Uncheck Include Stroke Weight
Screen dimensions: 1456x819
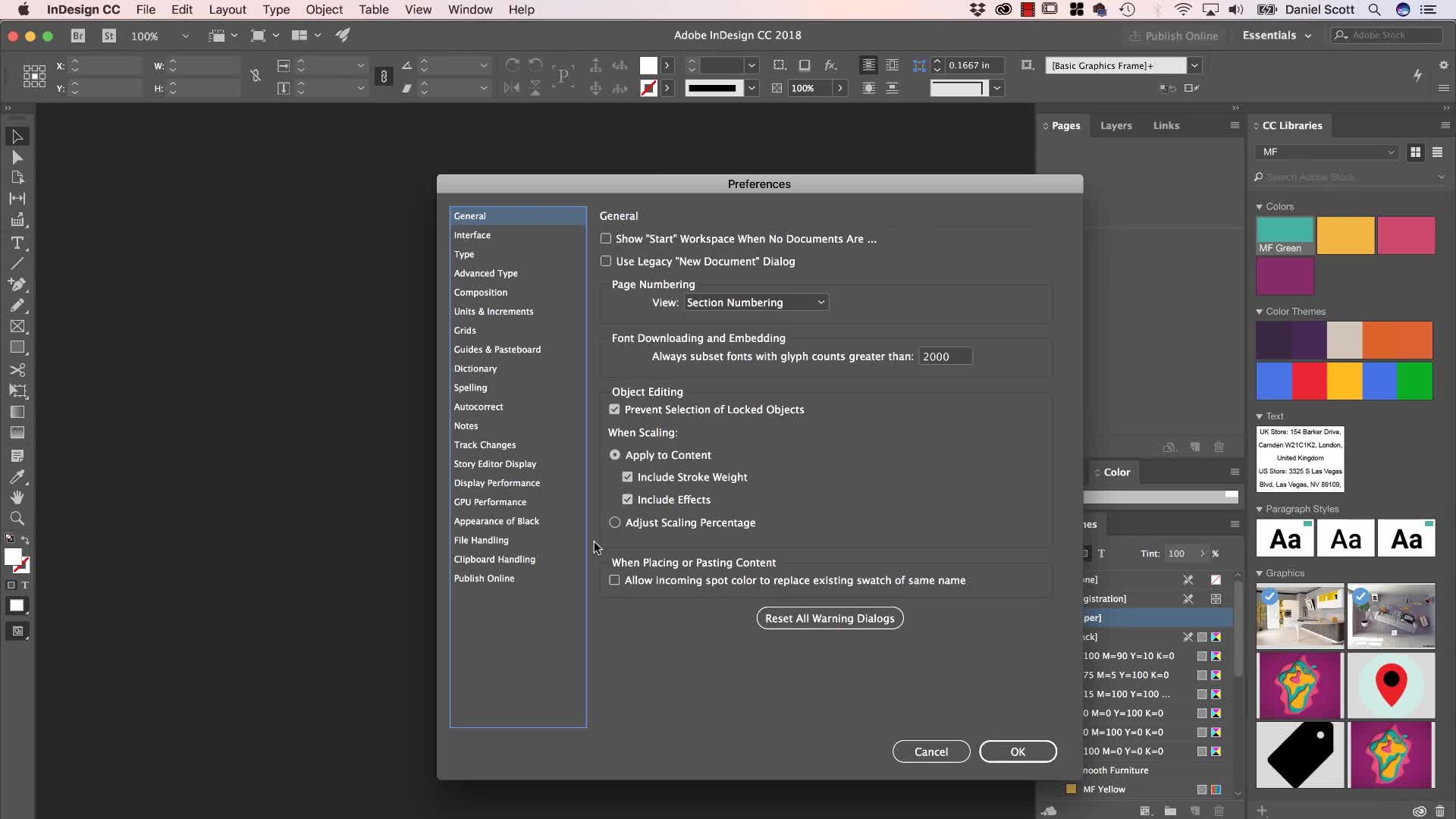[x=627, y=477]
